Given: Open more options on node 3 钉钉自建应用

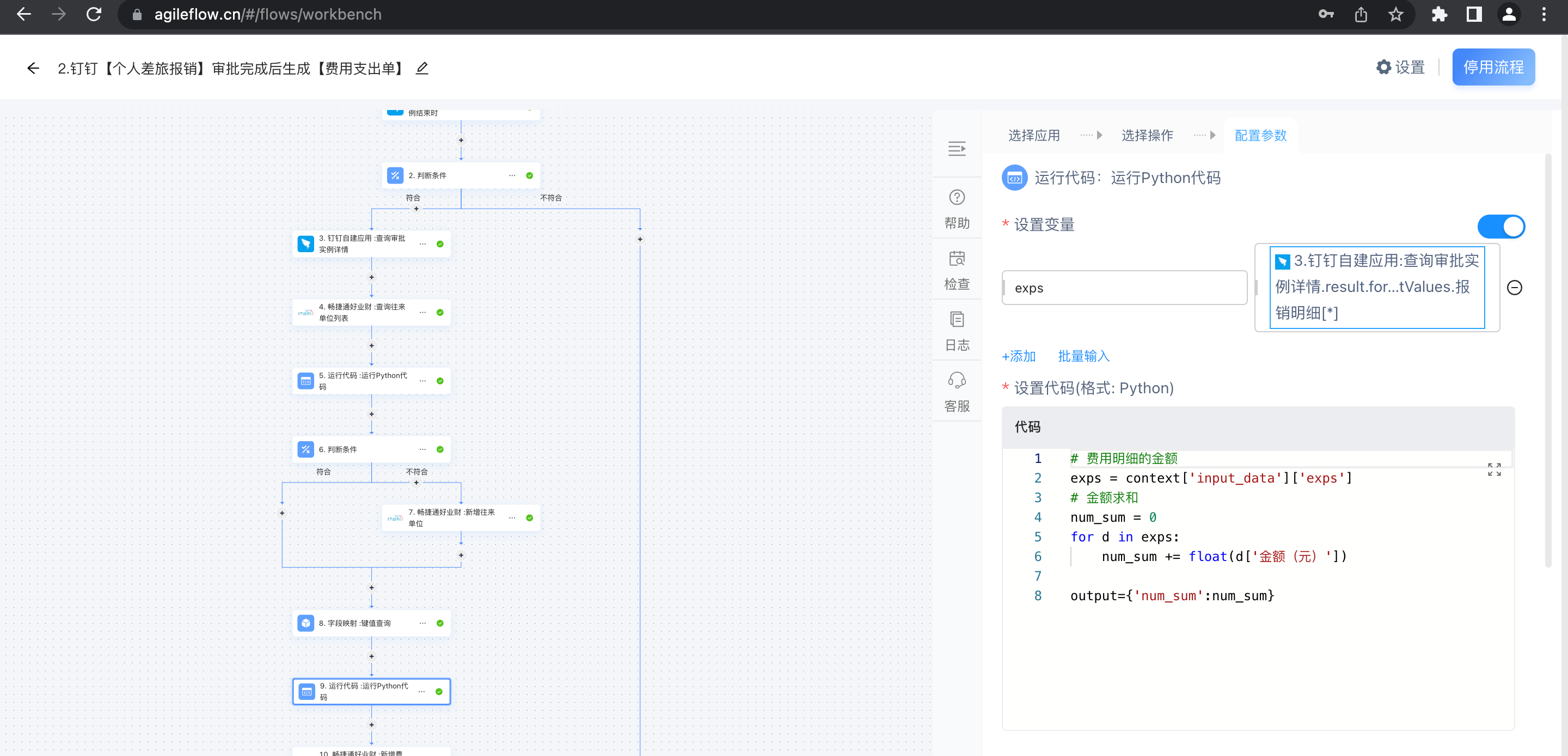Looking at the screenshot, I should (x=422, y=243).
